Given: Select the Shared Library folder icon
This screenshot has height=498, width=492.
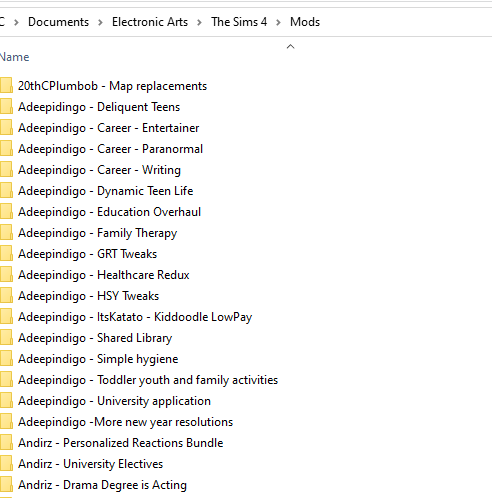Looking at the screenshot, I should click(x=6, y=337).
